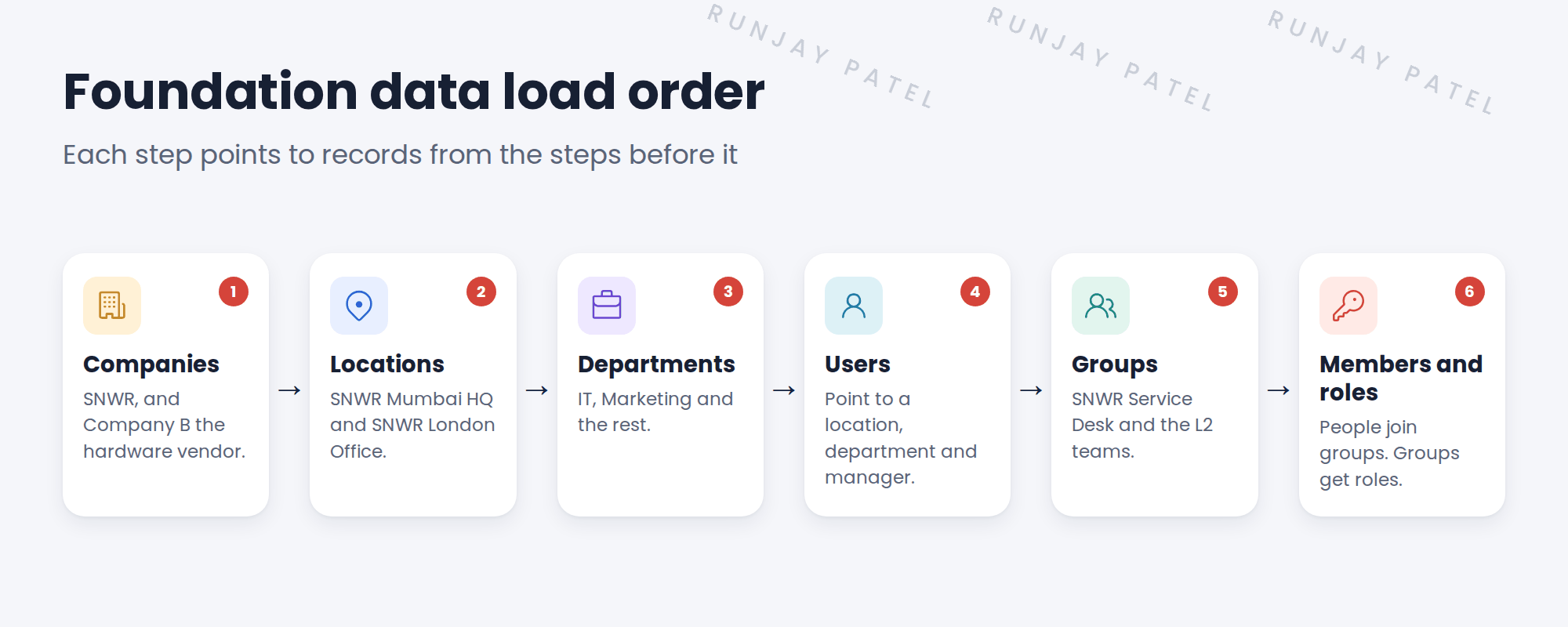
Task: Click the text "SNWR, and Company B the hardware vendor."
Action: point(165,425)
